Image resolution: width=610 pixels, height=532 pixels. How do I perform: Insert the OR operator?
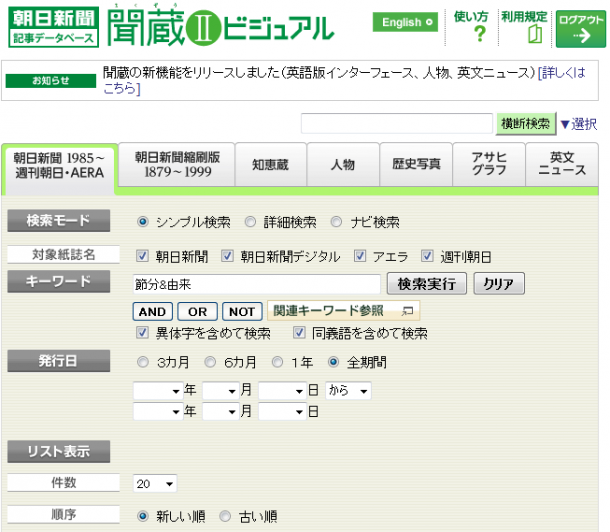pyautogui.click(x=198, y=312)
